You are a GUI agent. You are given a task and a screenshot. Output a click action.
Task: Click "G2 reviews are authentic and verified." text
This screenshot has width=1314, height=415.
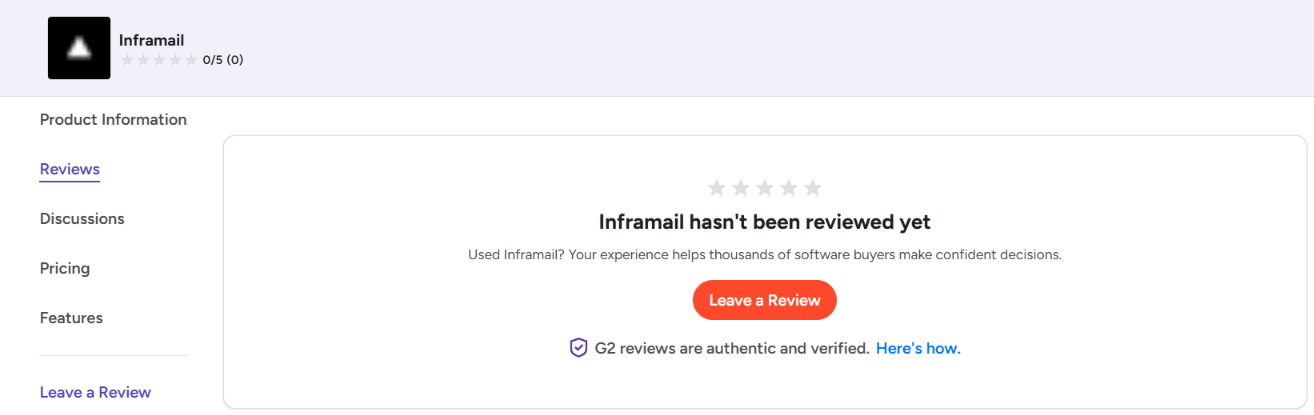click(x=732, y=349)
